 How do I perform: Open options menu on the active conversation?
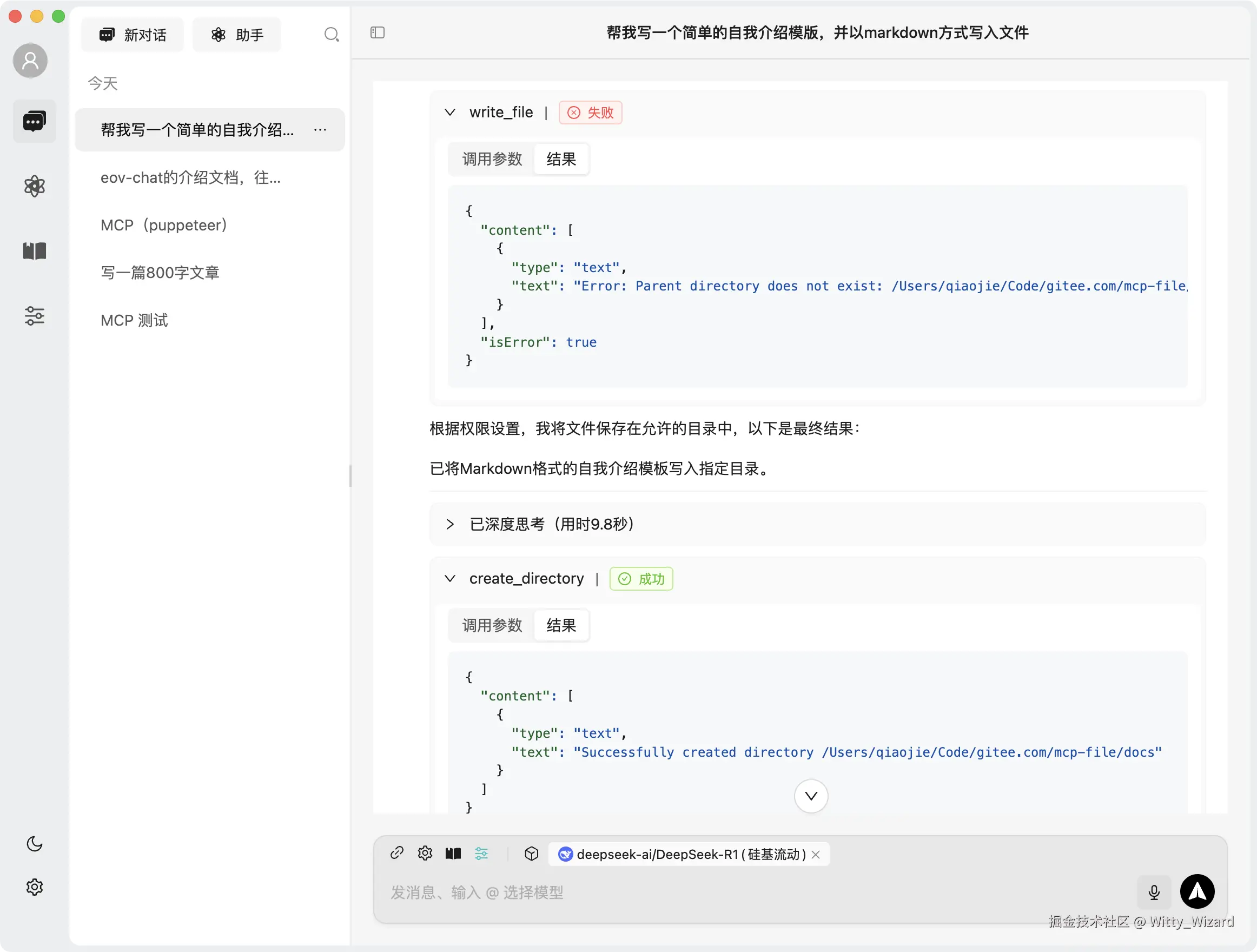pyautogui.click(x=321, y=130)
